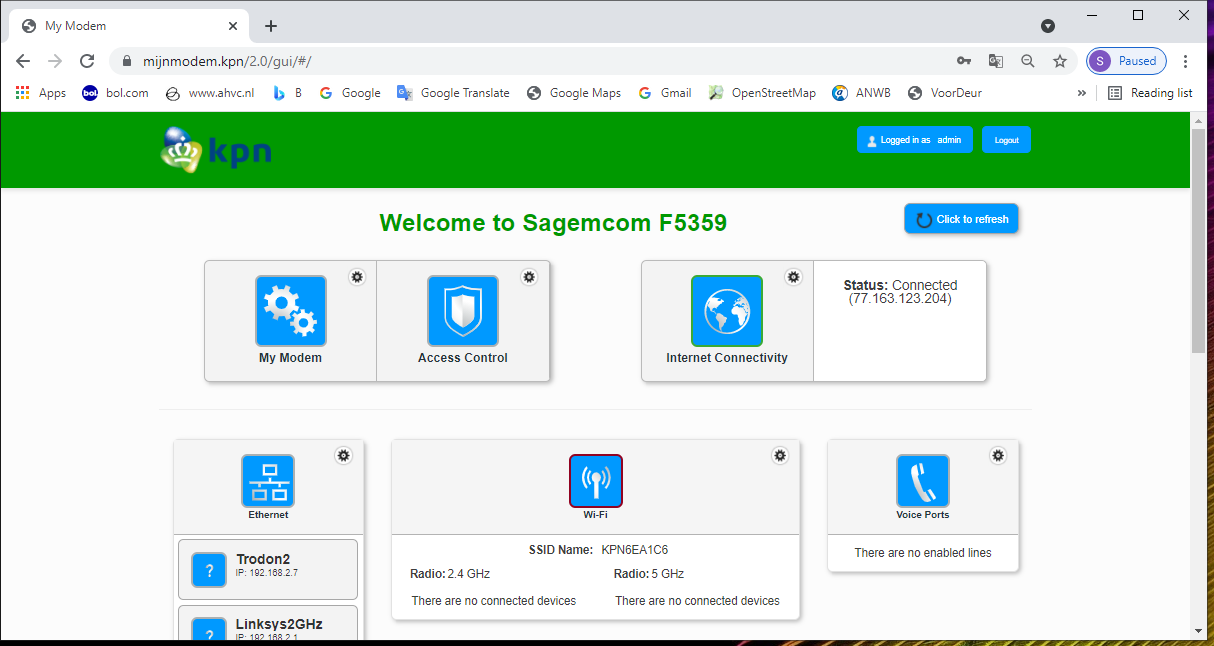
Task: Close the My Modem tab
Action: click(x=232, y=26)
